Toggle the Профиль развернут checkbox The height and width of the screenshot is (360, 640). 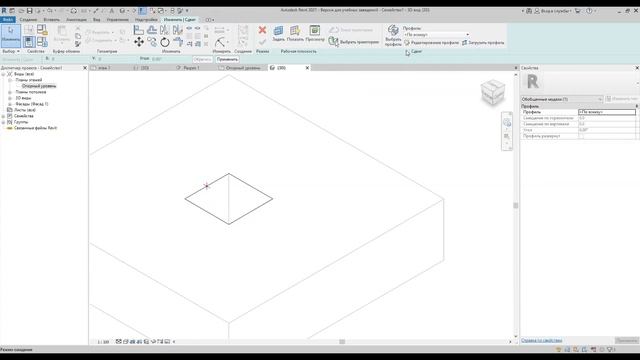click(581, 136)
